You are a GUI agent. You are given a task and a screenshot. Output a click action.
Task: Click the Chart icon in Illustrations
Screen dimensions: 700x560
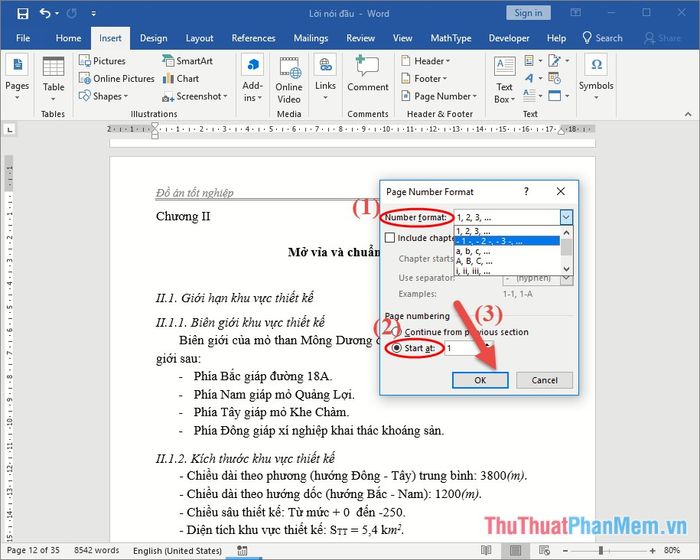(180, 79)
